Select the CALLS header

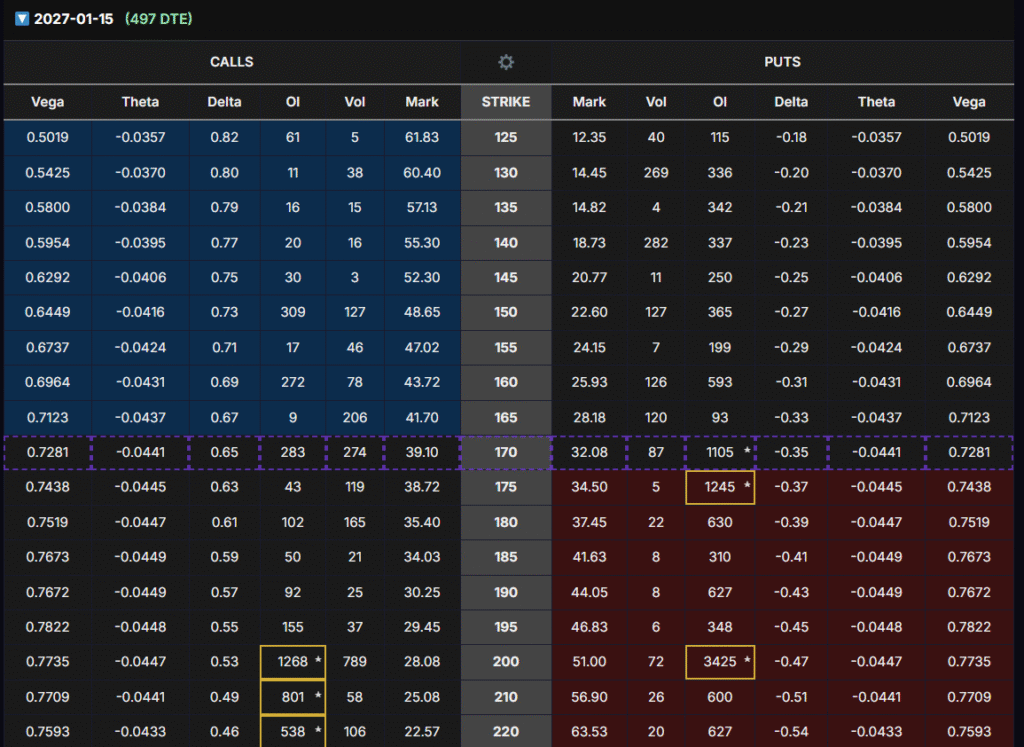[231, 62]
